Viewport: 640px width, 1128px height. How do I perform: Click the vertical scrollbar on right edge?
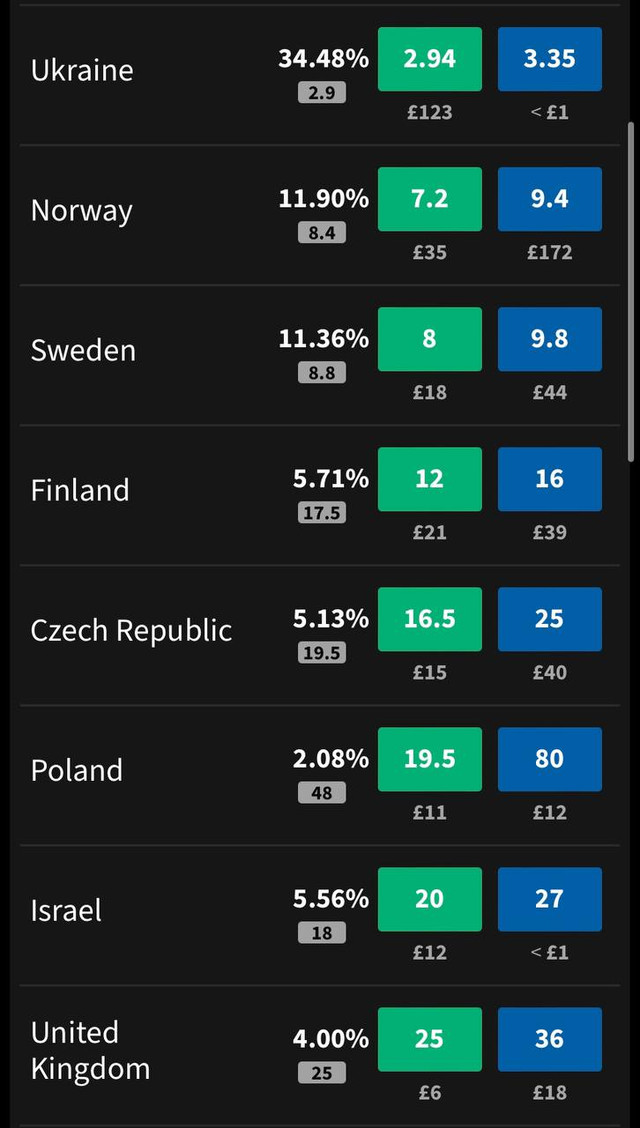pyautogui.click(x=630, y=290)
